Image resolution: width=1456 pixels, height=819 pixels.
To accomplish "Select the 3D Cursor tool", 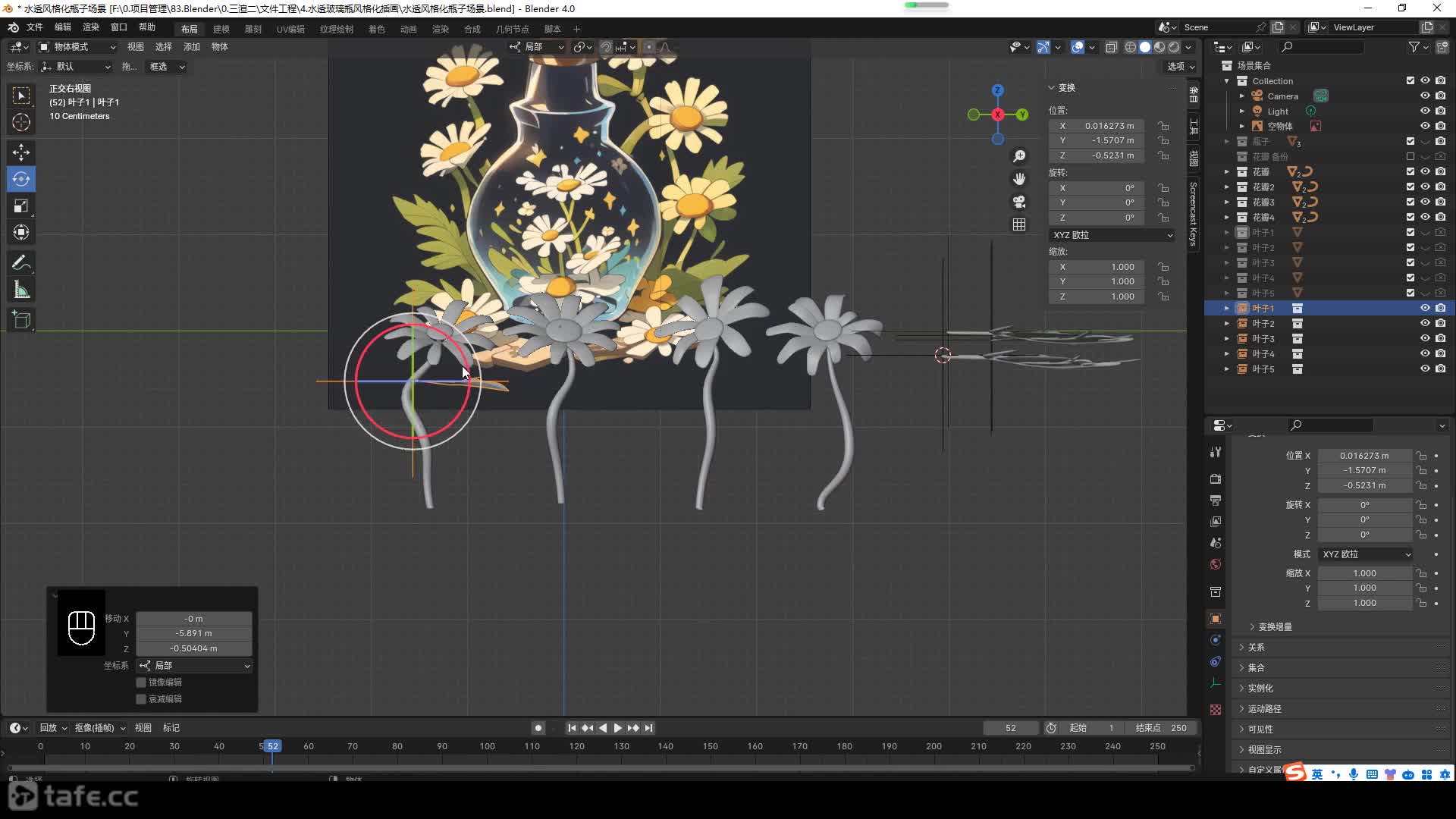I will (x=21, y=122).
